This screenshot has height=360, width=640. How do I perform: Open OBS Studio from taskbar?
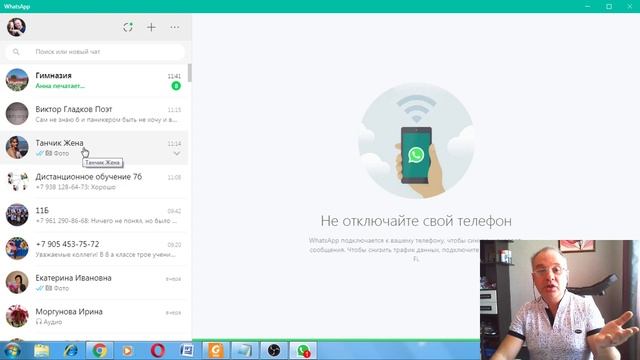[274, 351]
